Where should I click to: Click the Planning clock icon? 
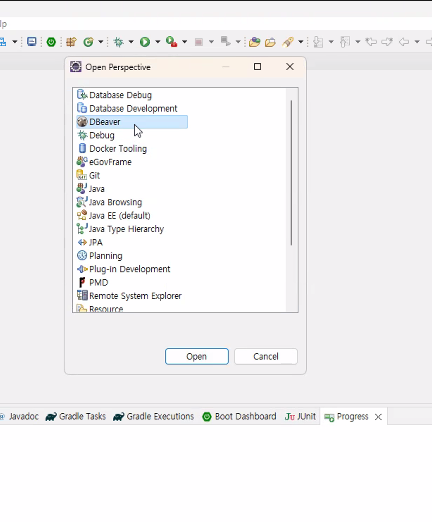82,255
